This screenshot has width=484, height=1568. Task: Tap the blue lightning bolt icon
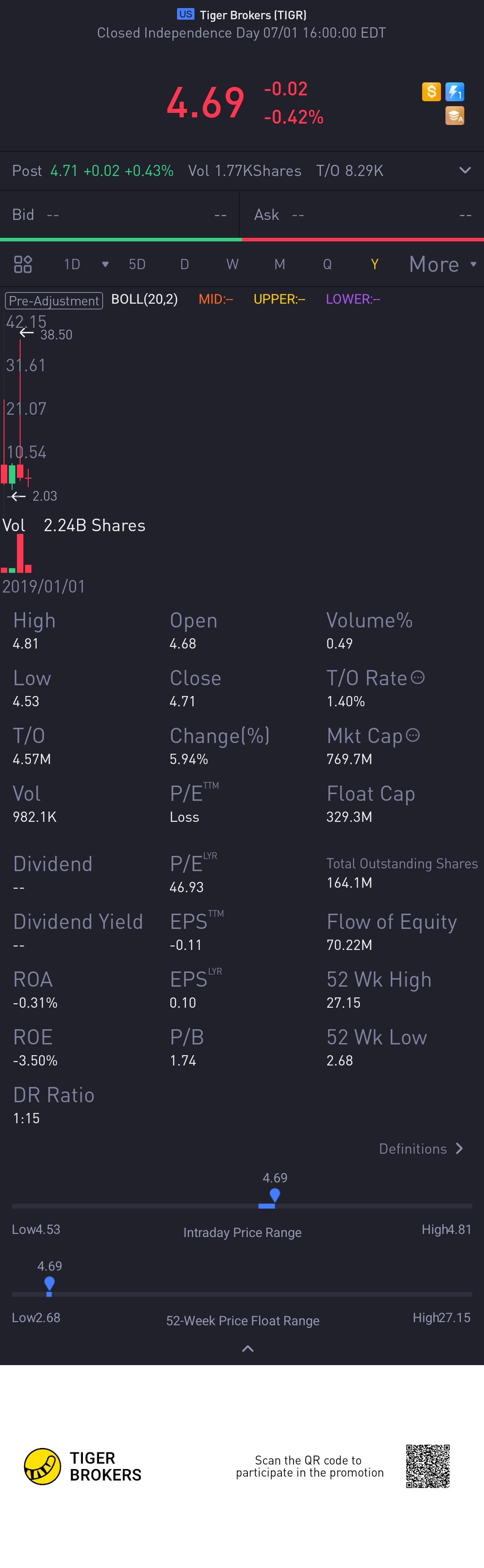pos(455,92)
